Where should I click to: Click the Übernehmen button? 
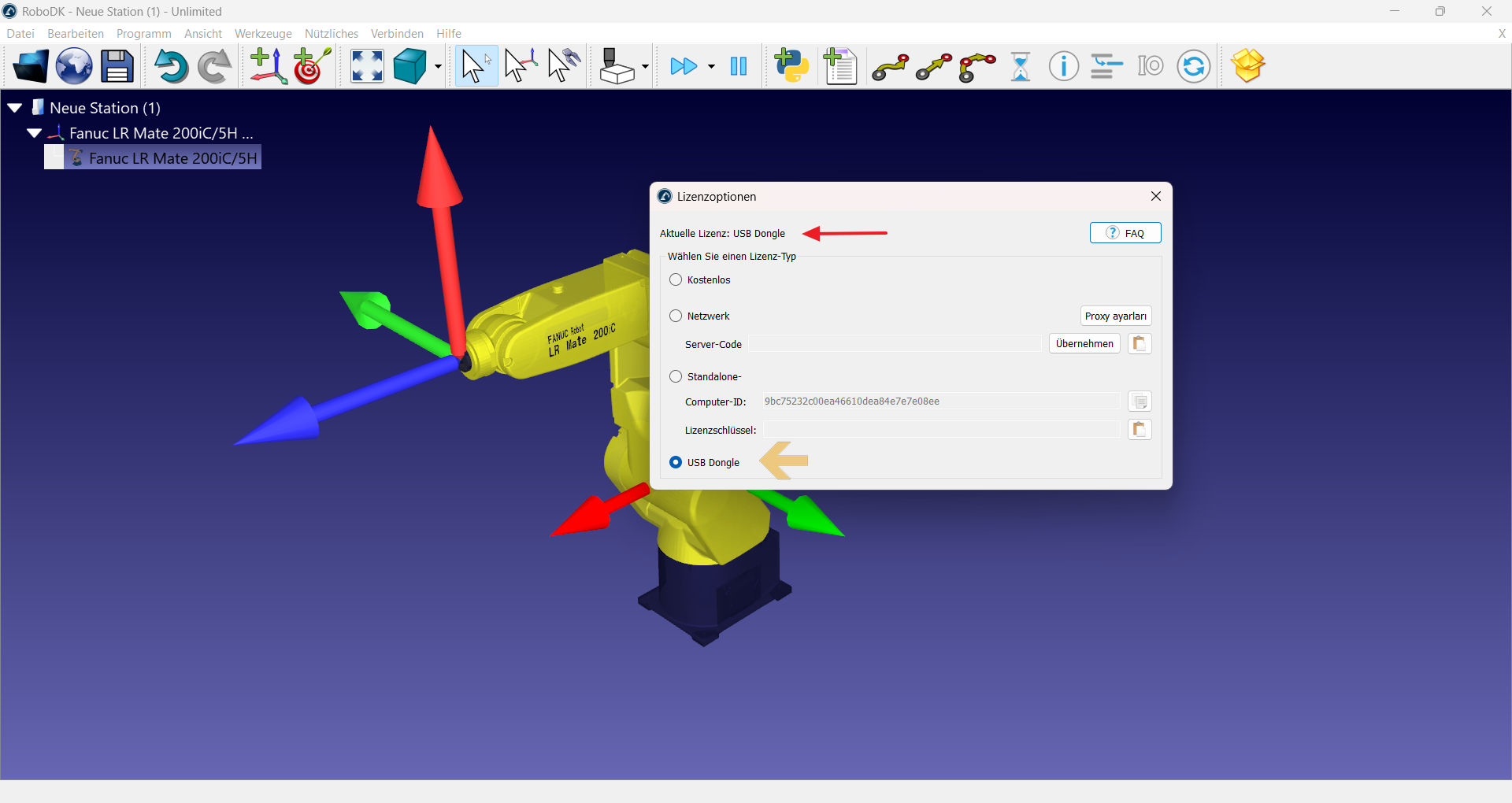(1084, 343)
